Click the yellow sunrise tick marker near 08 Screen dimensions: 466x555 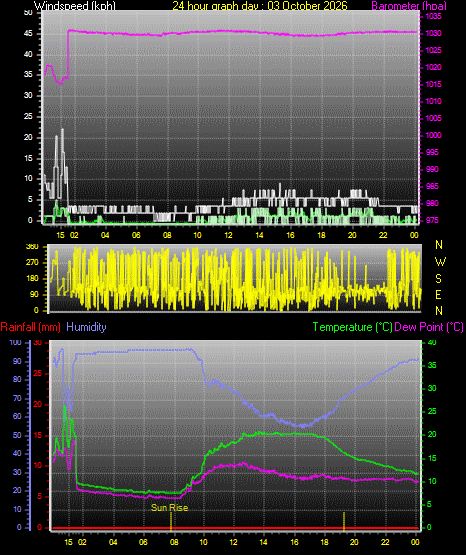click(x=171, y=521)
